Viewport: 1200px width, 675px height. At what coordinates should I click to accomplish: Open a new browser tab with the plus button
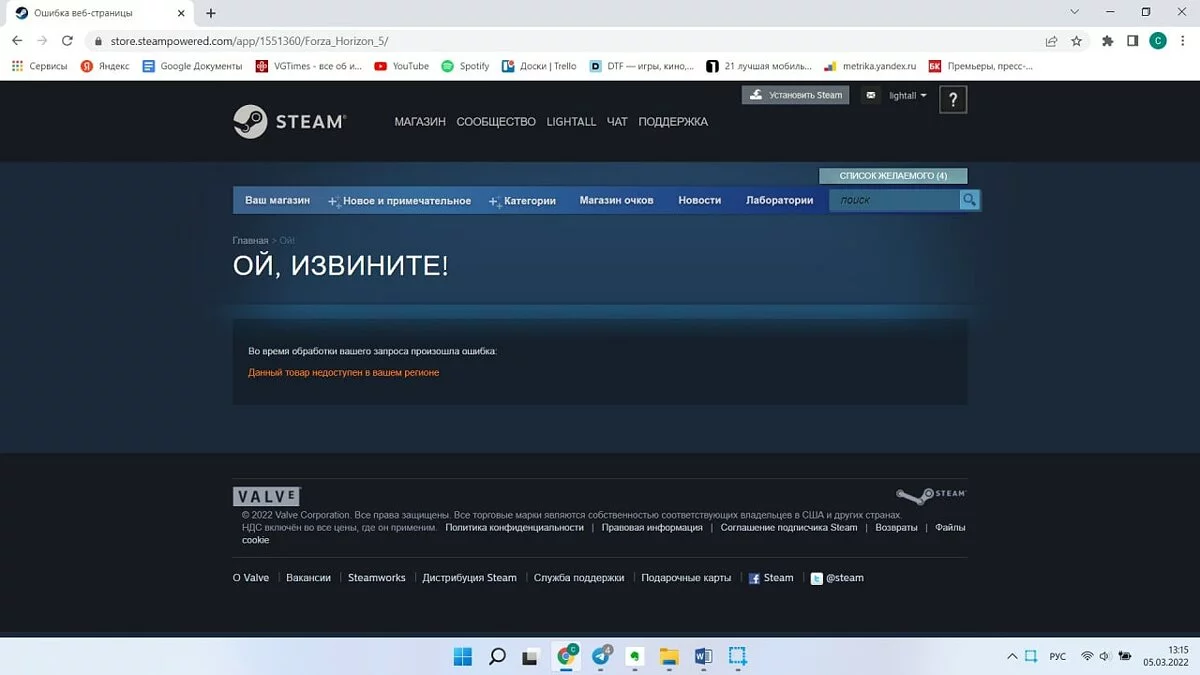point(211,13)
